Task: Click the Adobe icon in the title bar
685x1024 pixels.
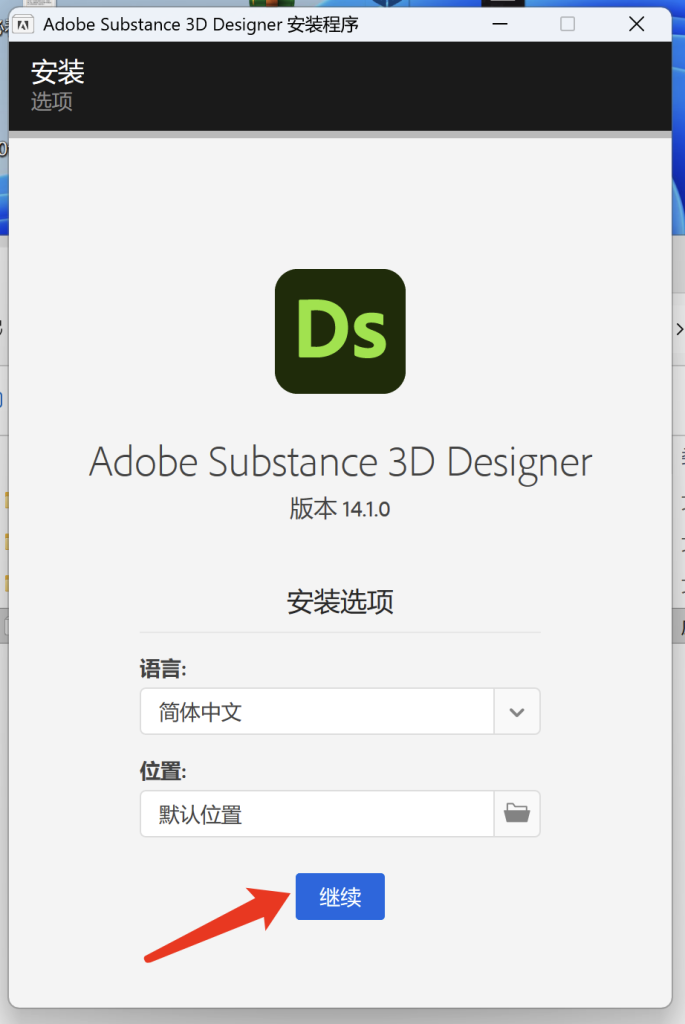Action: pos(26,24)
